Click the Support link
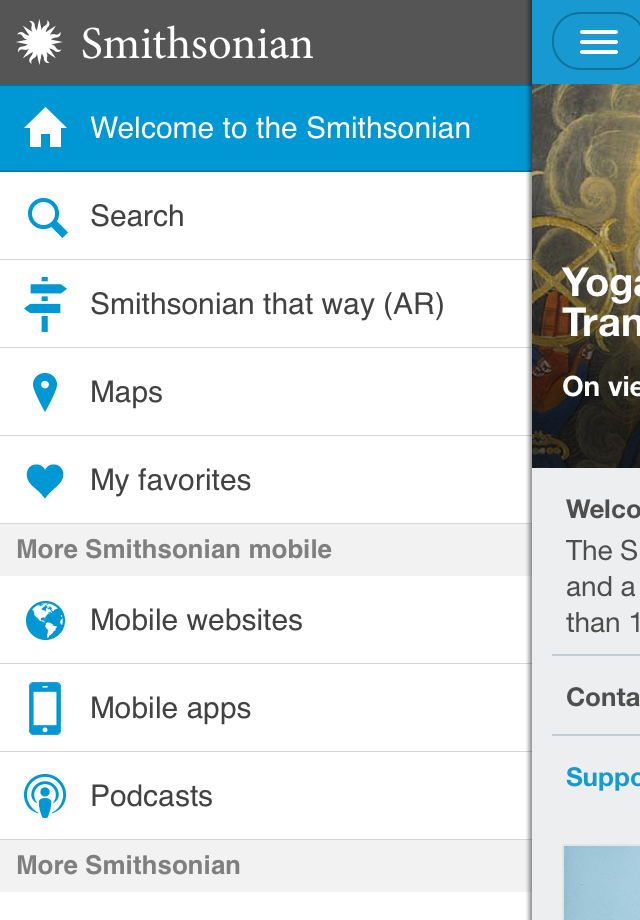The width and height of the screenshot is (640, 920). point(602,777)
